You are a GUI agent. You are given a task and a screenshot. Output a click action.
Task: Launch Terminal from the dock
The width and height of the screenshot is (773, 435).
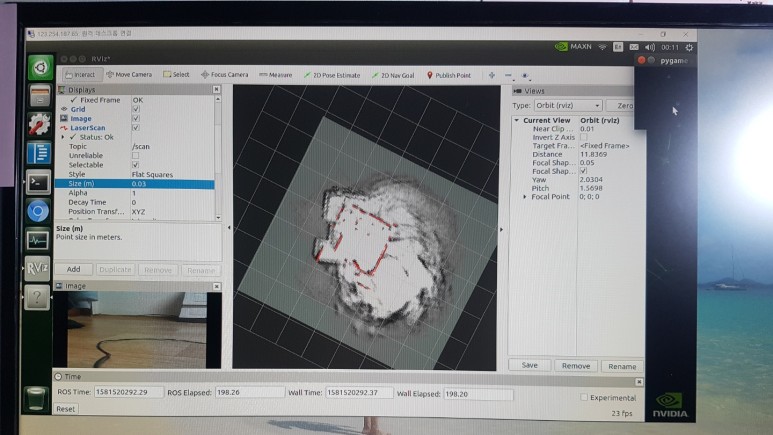(38, 182)
